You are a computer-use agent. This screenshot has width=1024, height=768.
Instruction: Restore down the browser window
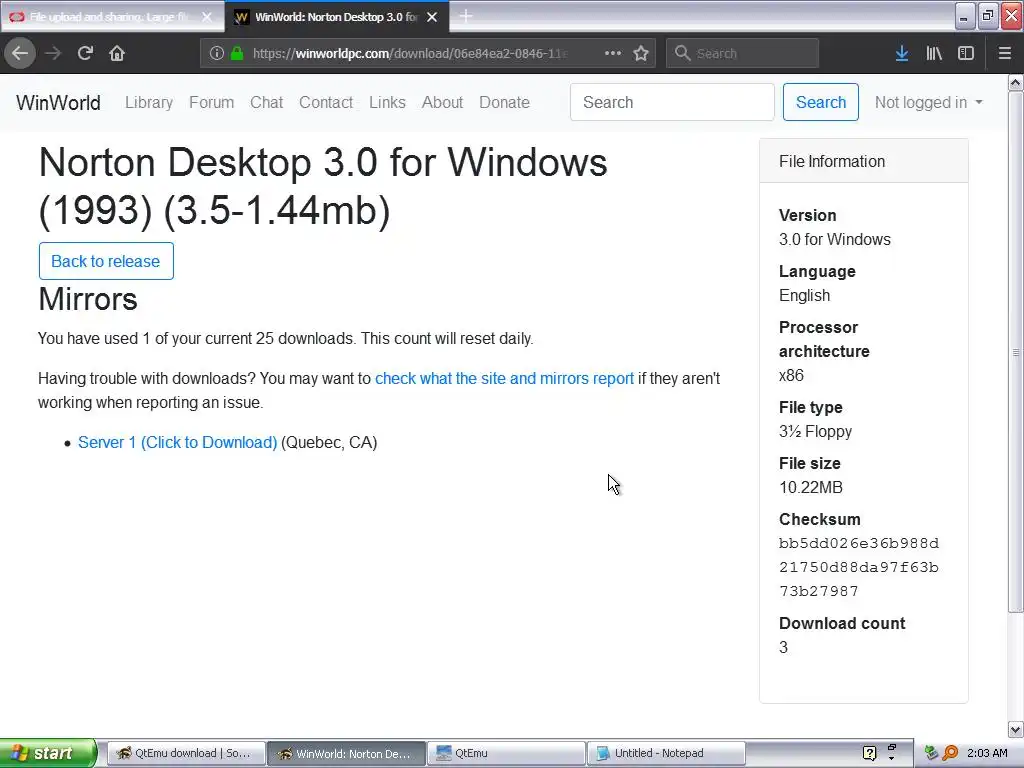pyautogui.click(x=987, y=16)
